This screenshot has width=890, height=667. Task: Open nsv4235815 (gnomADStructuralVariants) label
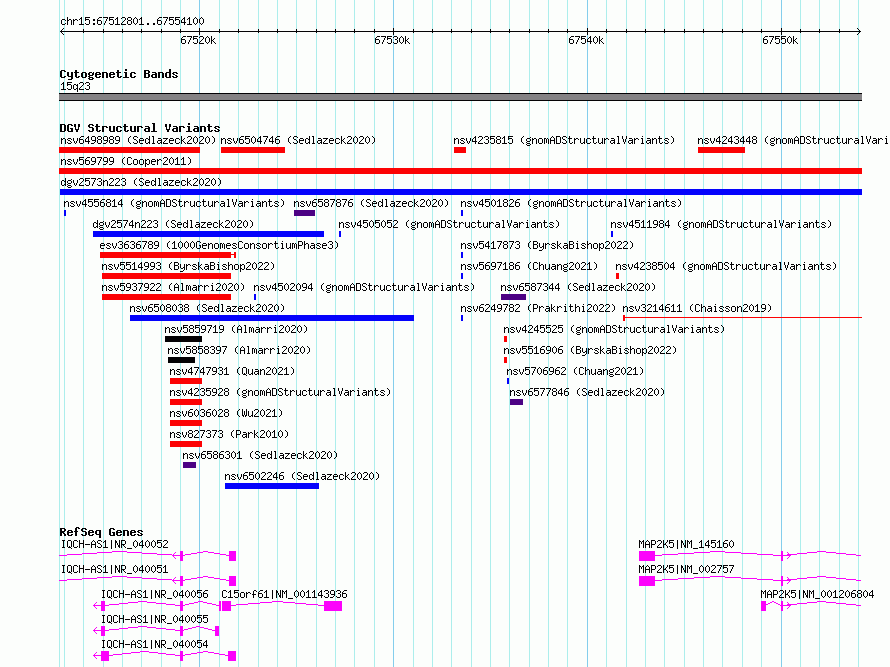point(564,140)
